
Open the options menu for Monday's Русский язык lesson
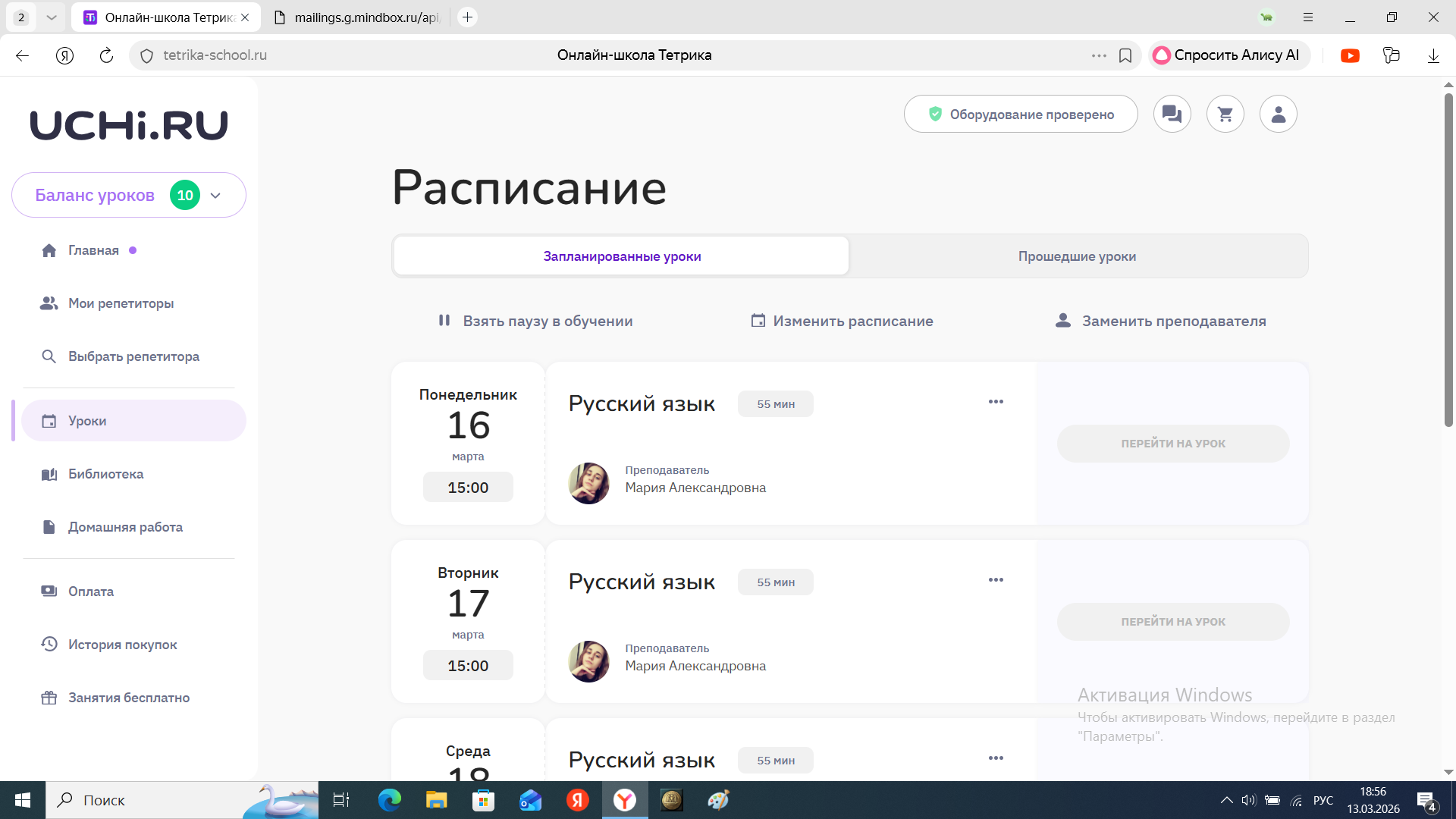[996, 402]
